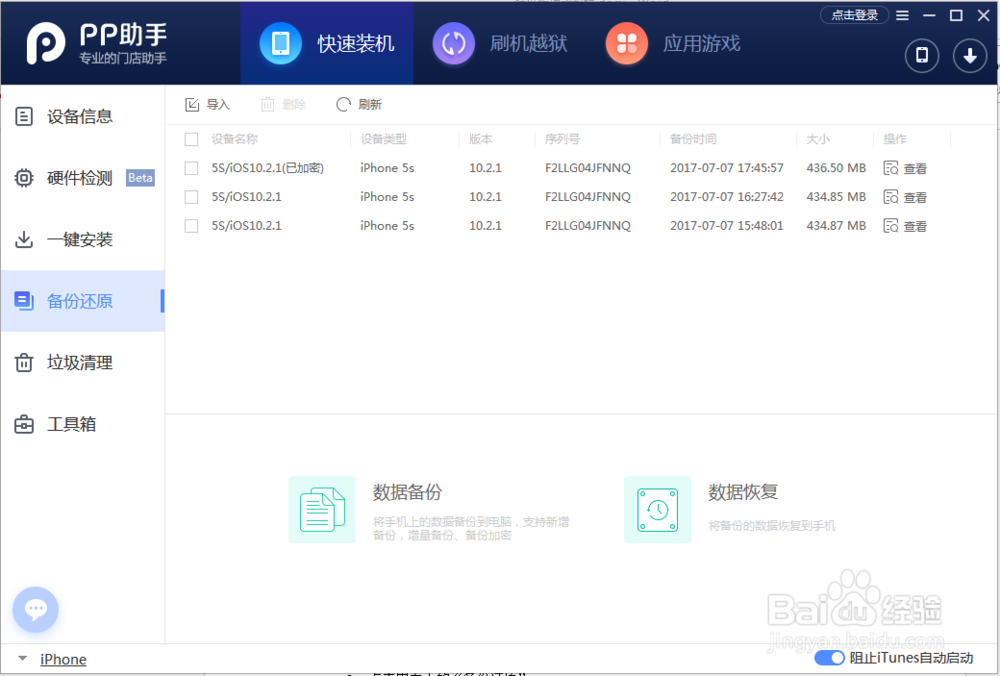Click the 5S/iOS10.2.1(已加密) backup name
Viewport: 1000px width, 676px height.
coord(268,168)
